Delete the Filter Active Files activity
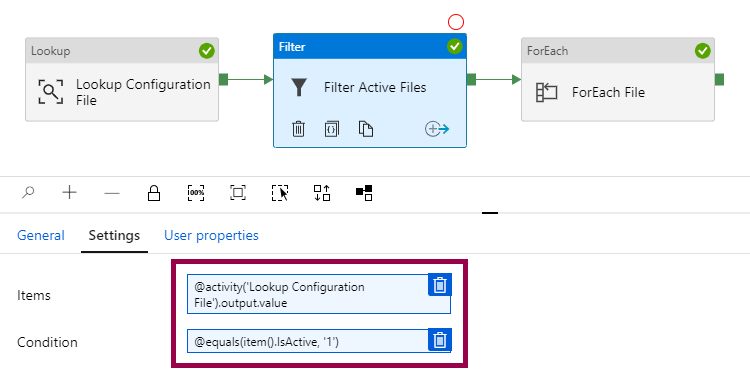750x380 pixels. click(298, 129)
